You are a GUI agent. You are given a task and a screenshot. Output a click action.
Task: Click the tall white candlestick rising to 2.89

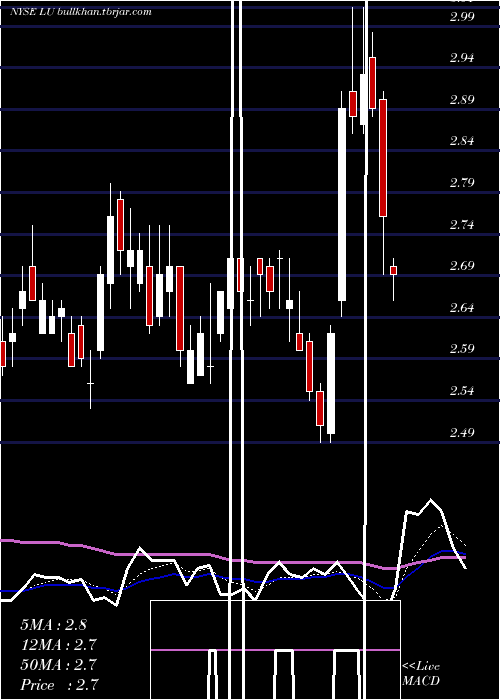pos(342,204)
